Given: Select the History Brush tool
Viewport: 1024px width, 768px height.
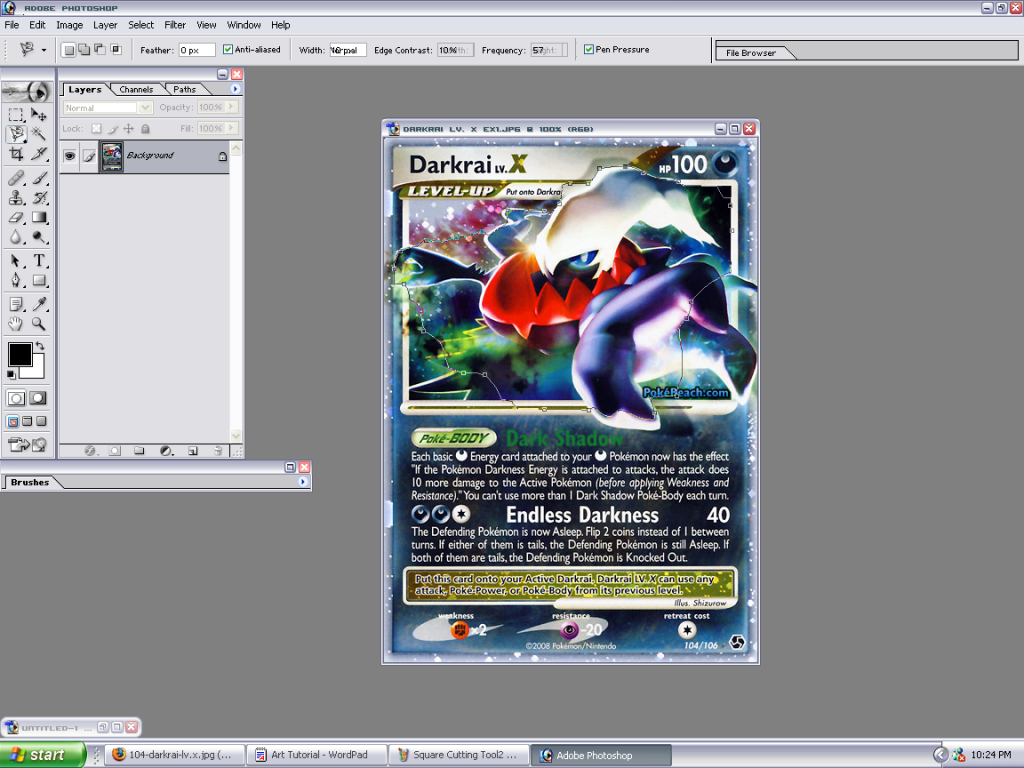Looking at the screenshot, I should [39, 197].
